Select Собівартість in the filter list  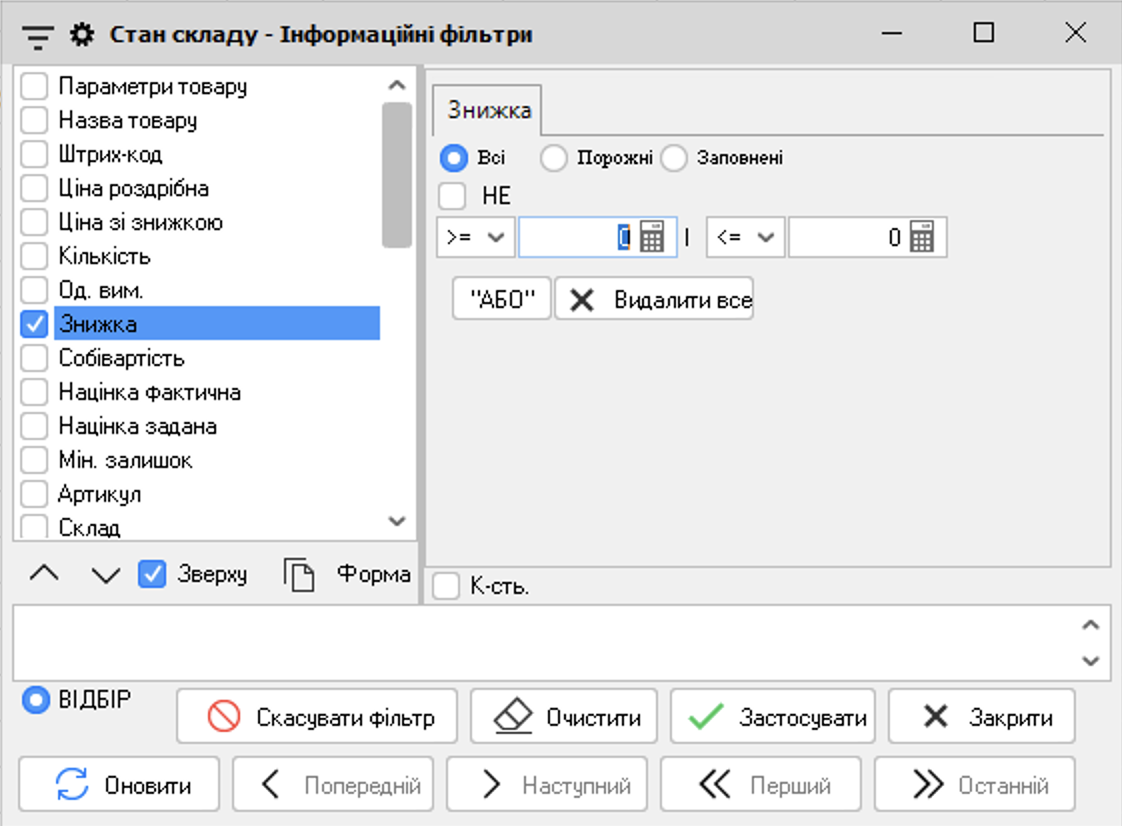[121, 358]
